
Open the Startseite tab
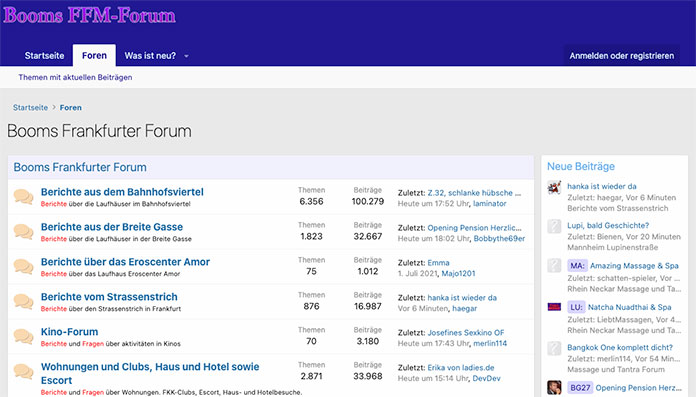coord(44,56)
